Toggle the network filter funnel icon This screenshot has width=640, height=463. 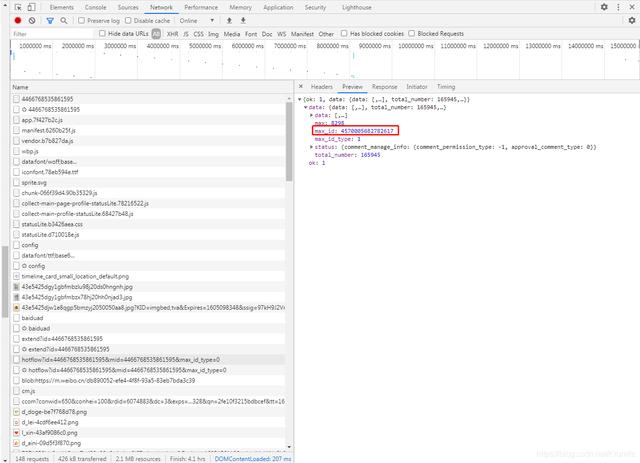coord(50,20)
